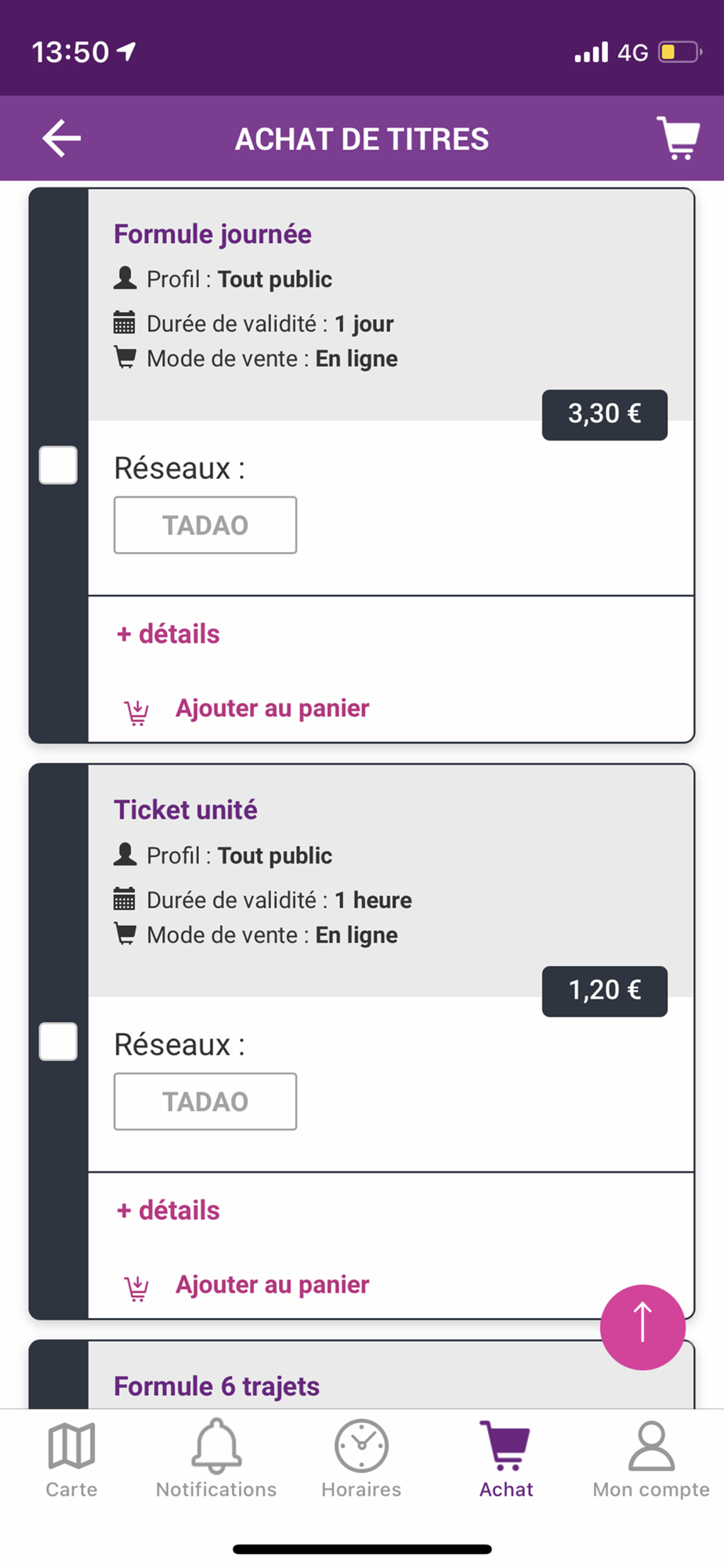The width and height of the screenshot is (724, 1568).
Task: Tap basket icon for Formule journée
Action: (136, 711)
